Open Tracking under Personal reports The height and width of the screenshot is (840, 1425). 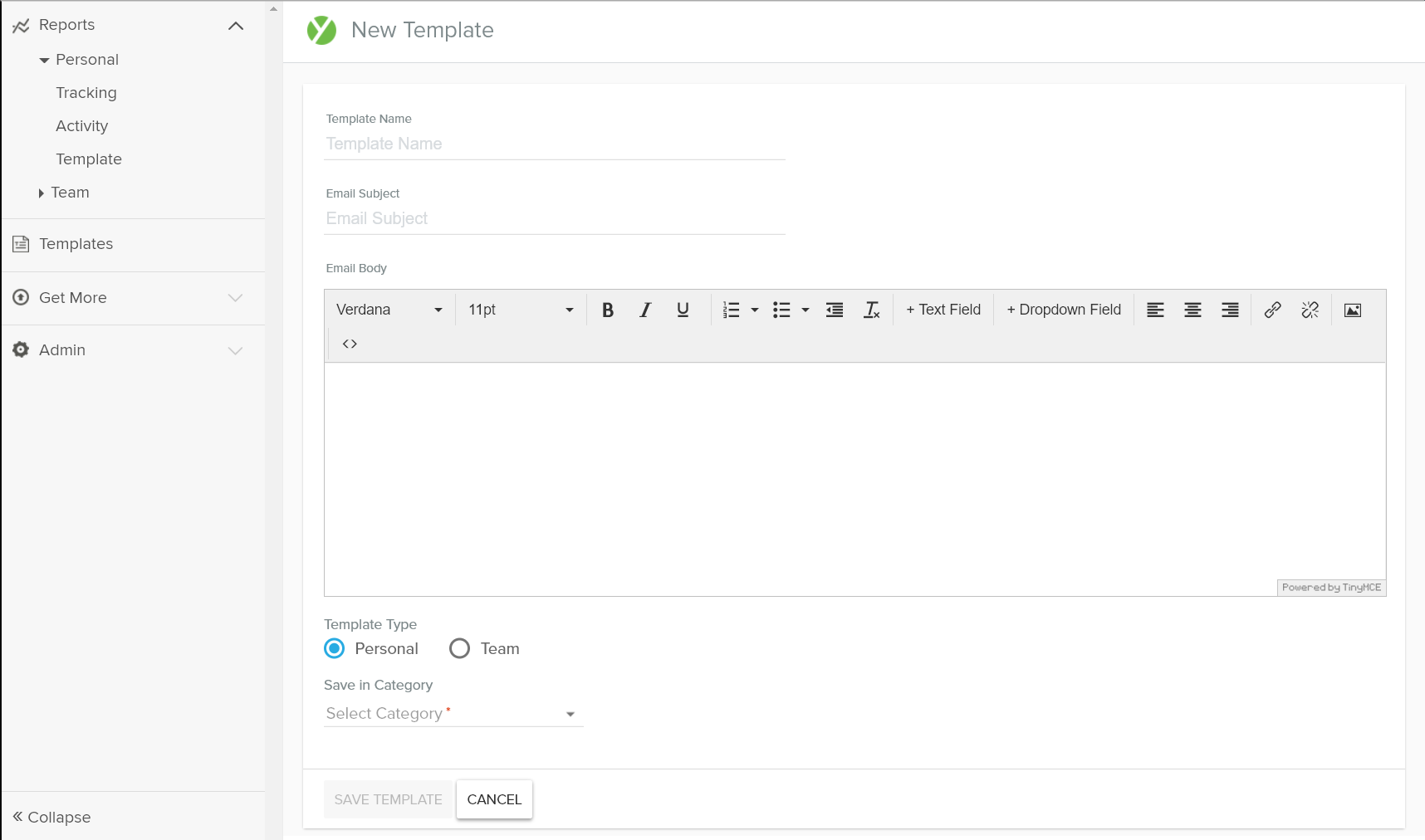[86, 93]
